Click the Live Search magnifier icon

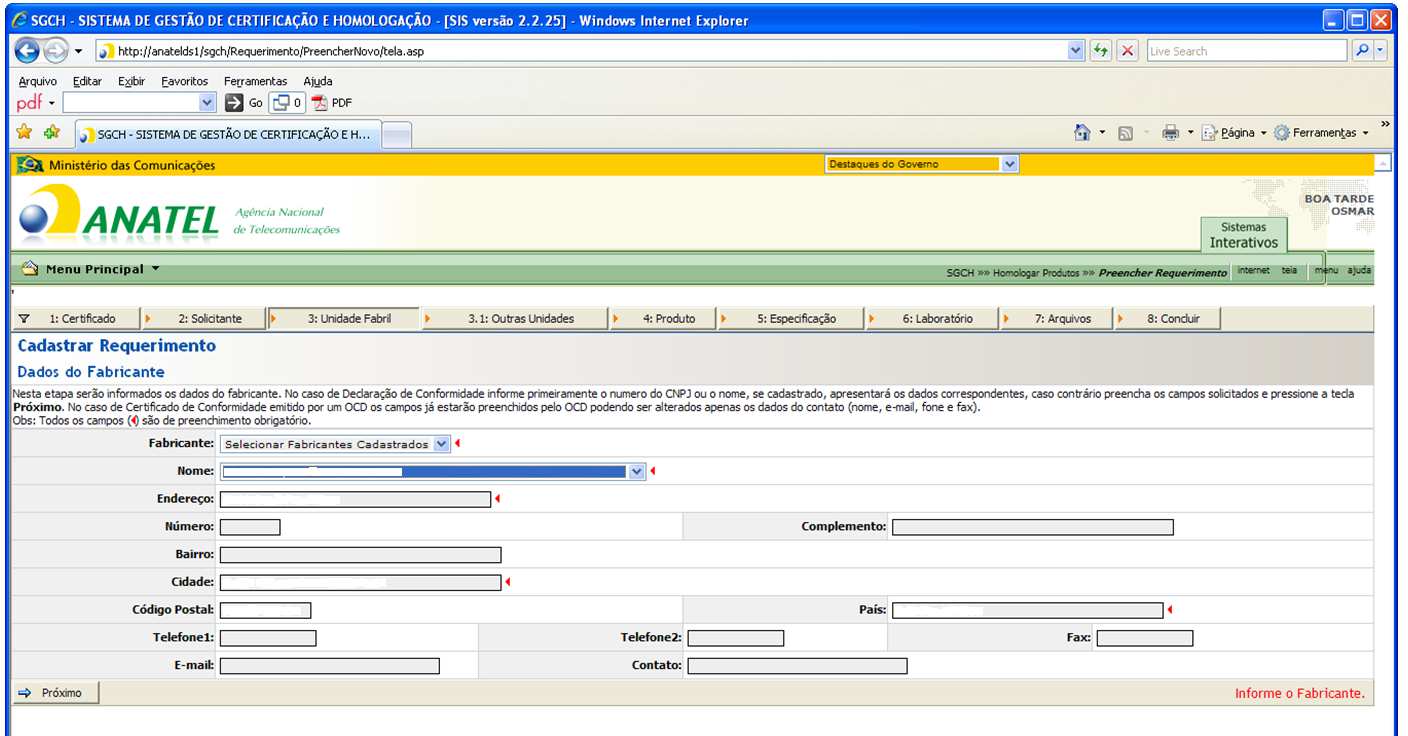pyautogui.click(x=1362, y=50)
